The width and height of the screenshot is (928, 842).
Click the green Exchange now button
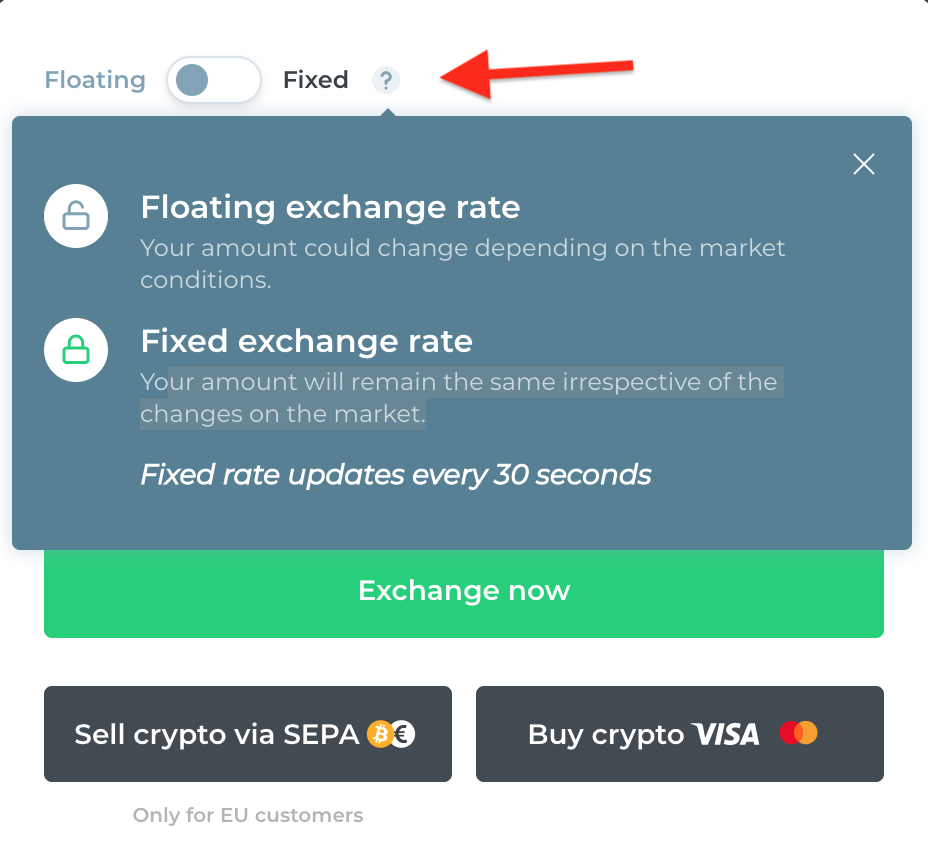click(464, 593)
